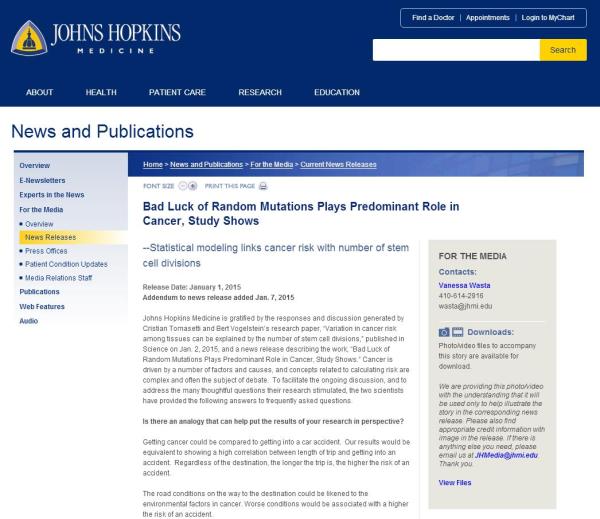Click the printer icon to print page

tap(263, 186)
